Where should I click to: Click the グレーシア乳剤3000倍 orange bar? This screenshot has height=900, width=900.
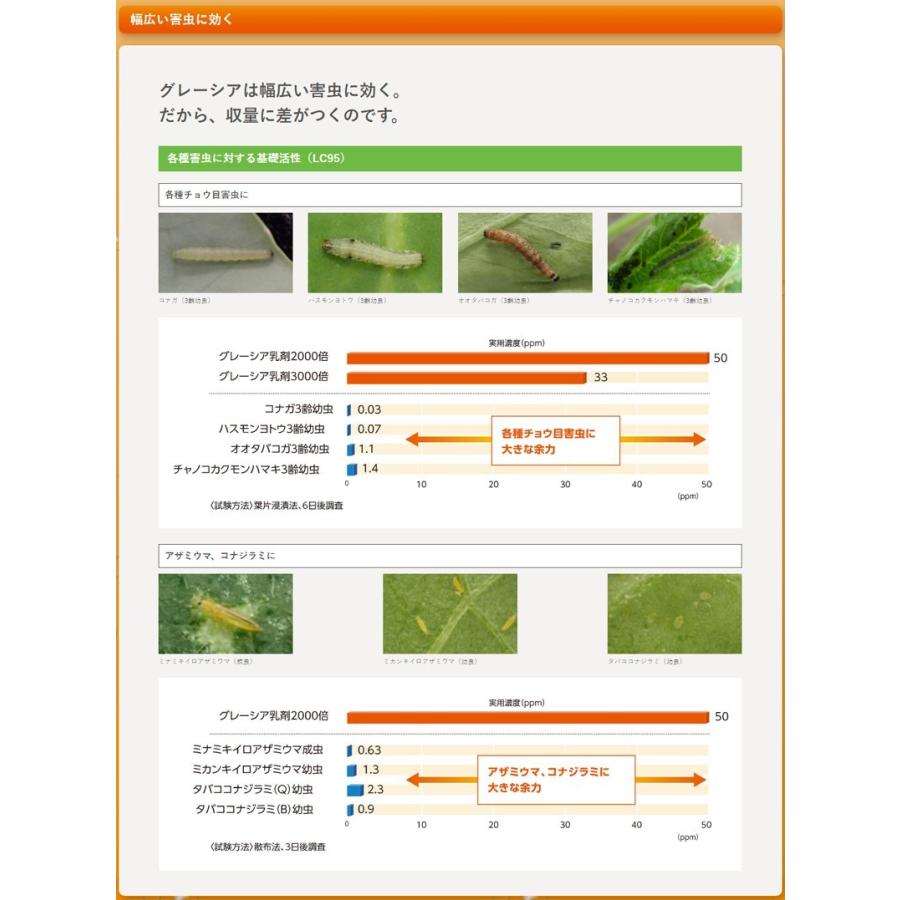pos(466,377)
